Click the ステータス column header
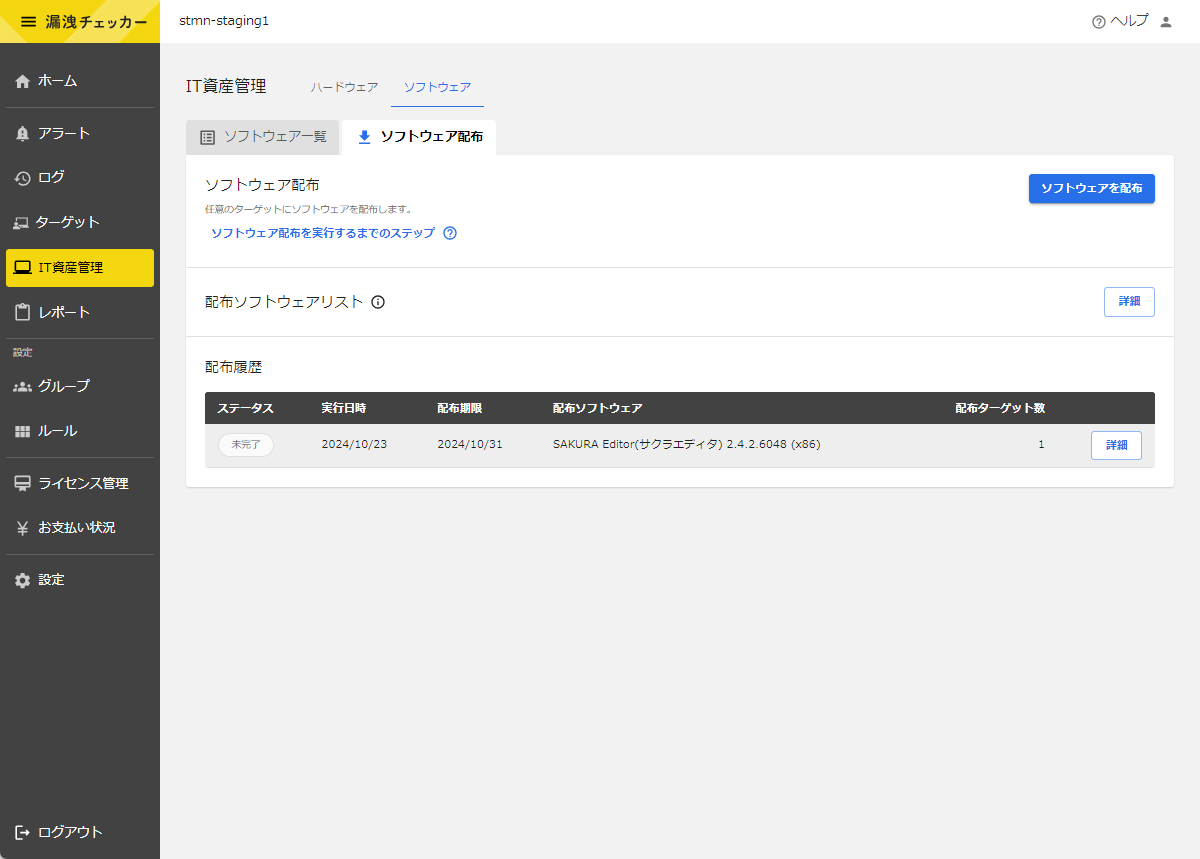 pyautogui.click(x=245, y=408)
